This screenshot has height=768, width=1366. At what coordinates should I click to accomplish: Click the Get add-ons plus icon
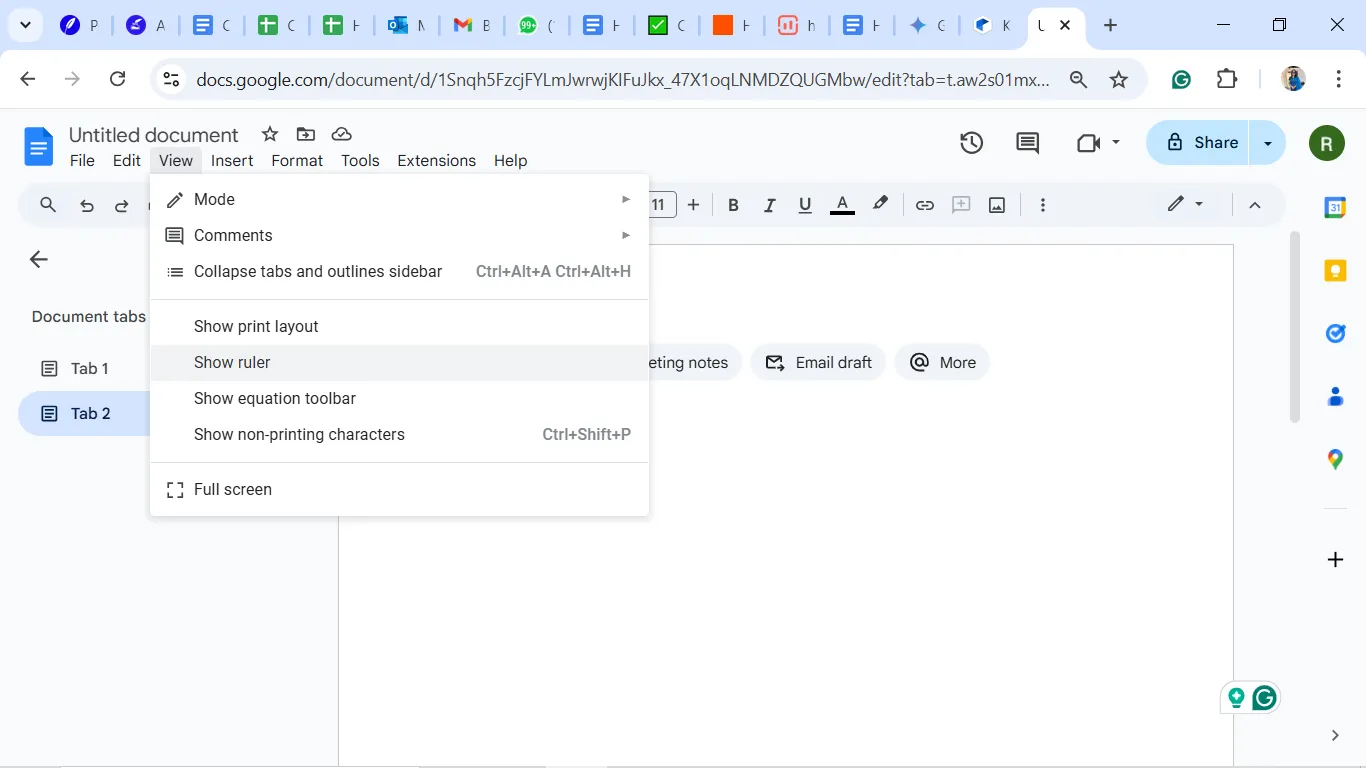tap(1335, 559)
